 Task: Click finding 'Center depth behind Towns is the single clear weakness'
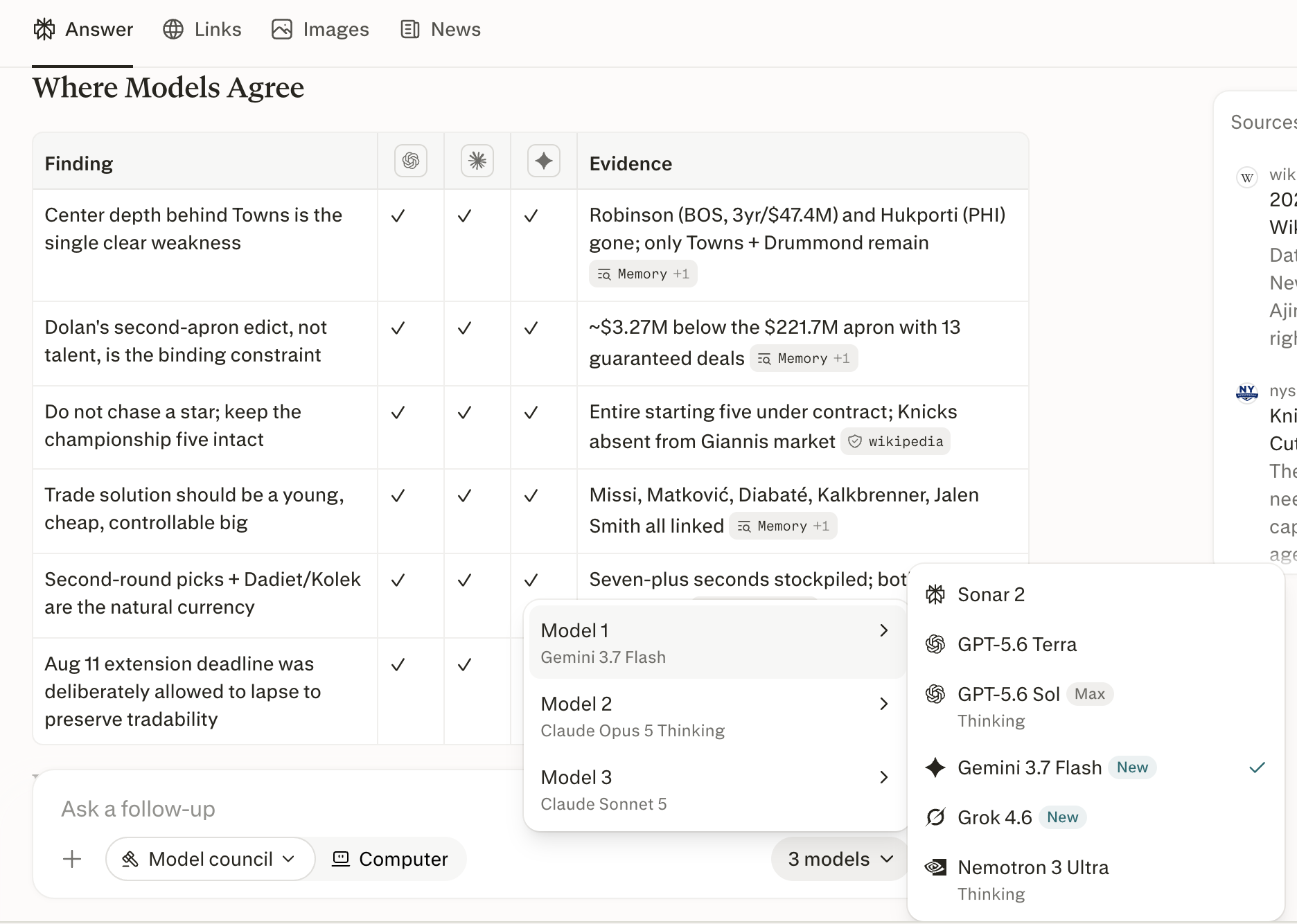coord(193,229)
